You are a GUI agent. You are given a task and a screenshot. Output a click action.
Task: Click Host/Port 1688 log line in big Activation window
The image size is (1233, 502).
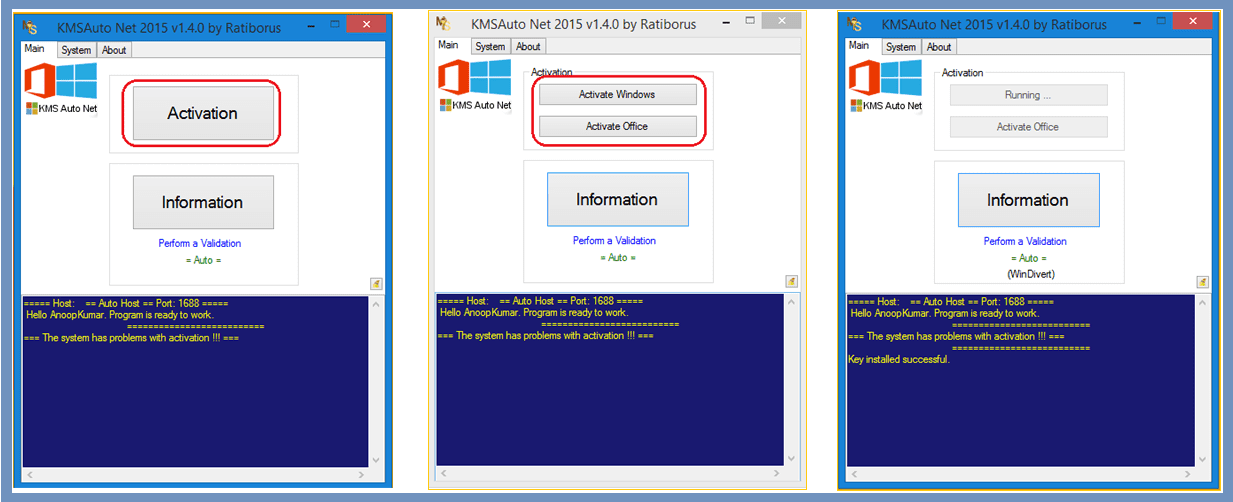126,303
